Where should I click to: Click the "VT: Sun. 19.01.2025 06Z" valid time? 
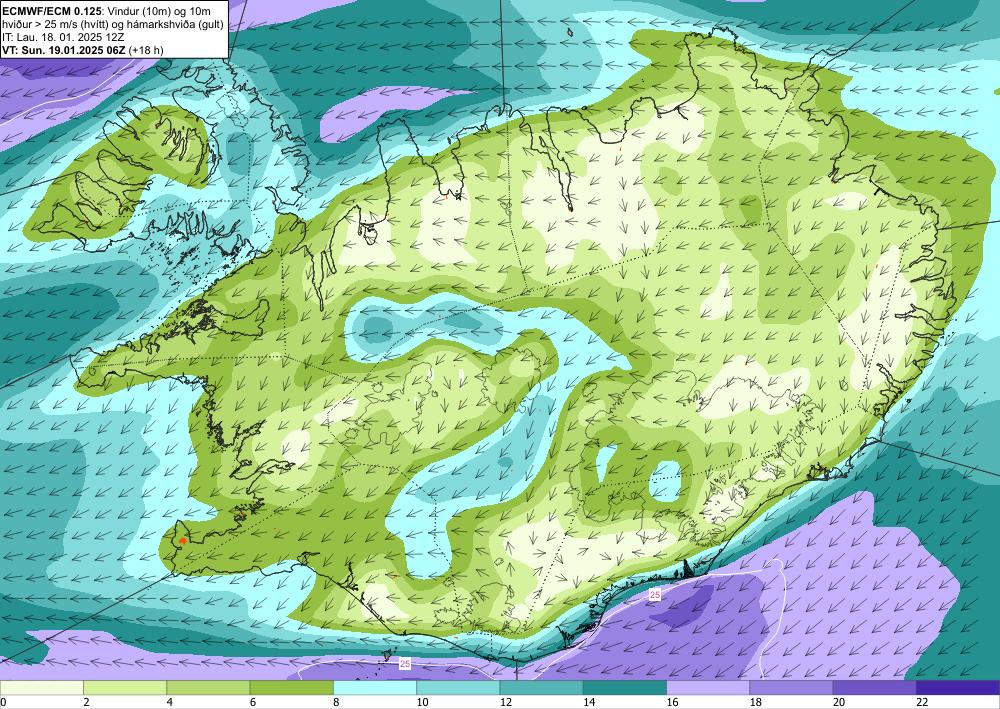(64, 50)
